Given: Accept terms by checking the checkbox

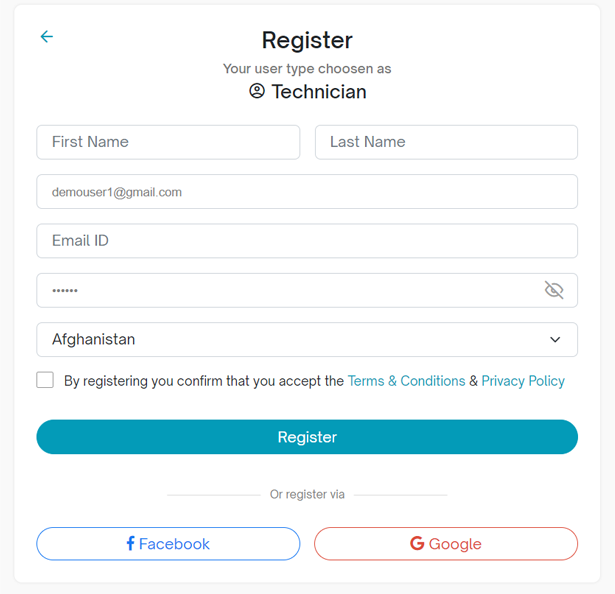Looking at the screenshot, I should [45, 380].
